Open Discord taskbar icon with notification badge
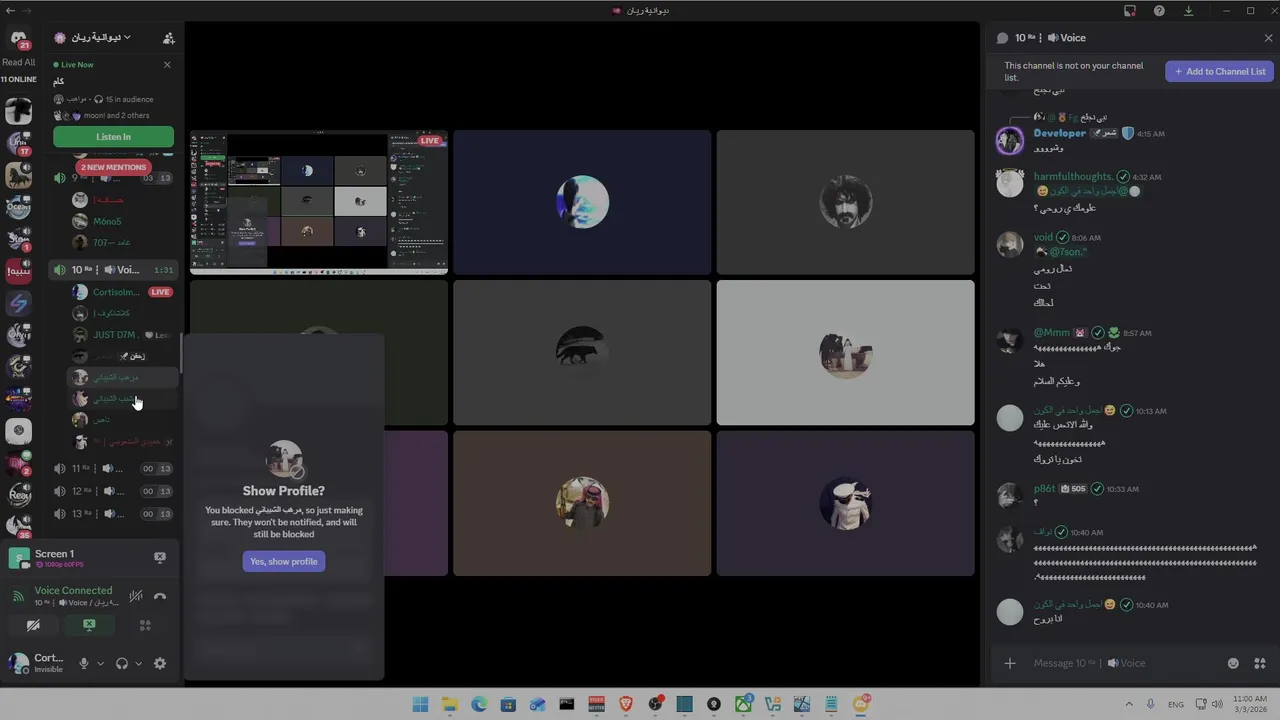The height and width of the screenshot is (720, 1280). pos(861,704)
